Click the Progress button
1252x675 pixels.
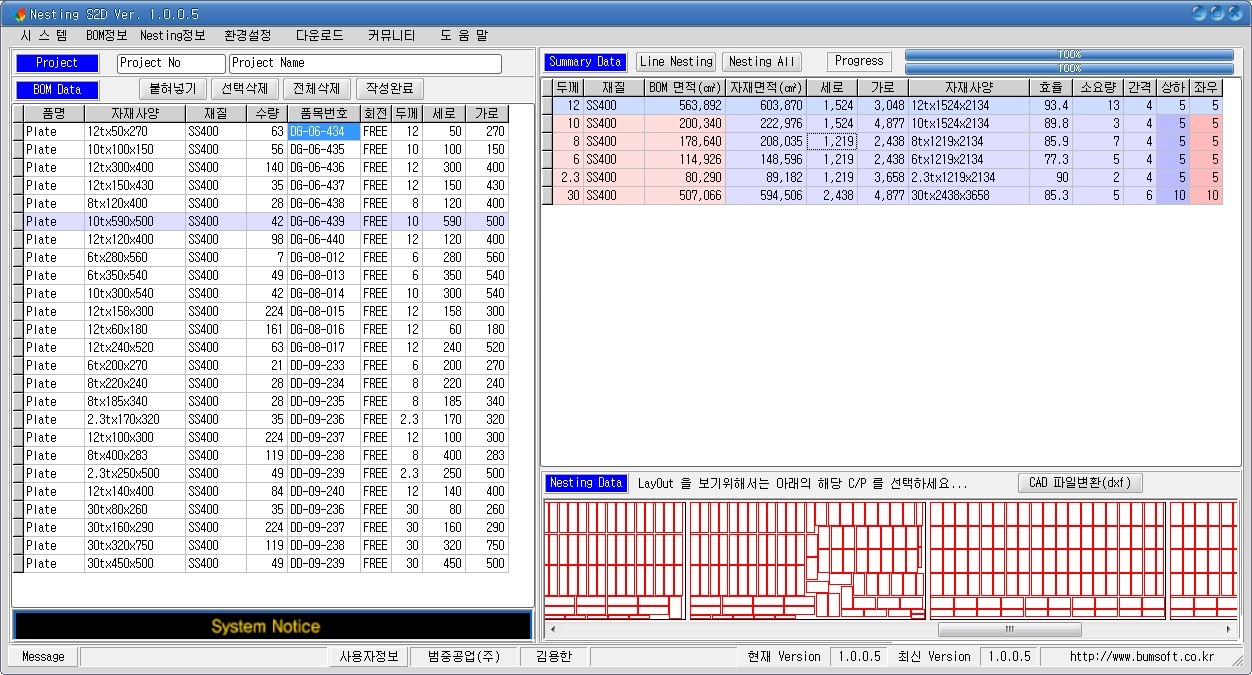click(x=860, y=61)
